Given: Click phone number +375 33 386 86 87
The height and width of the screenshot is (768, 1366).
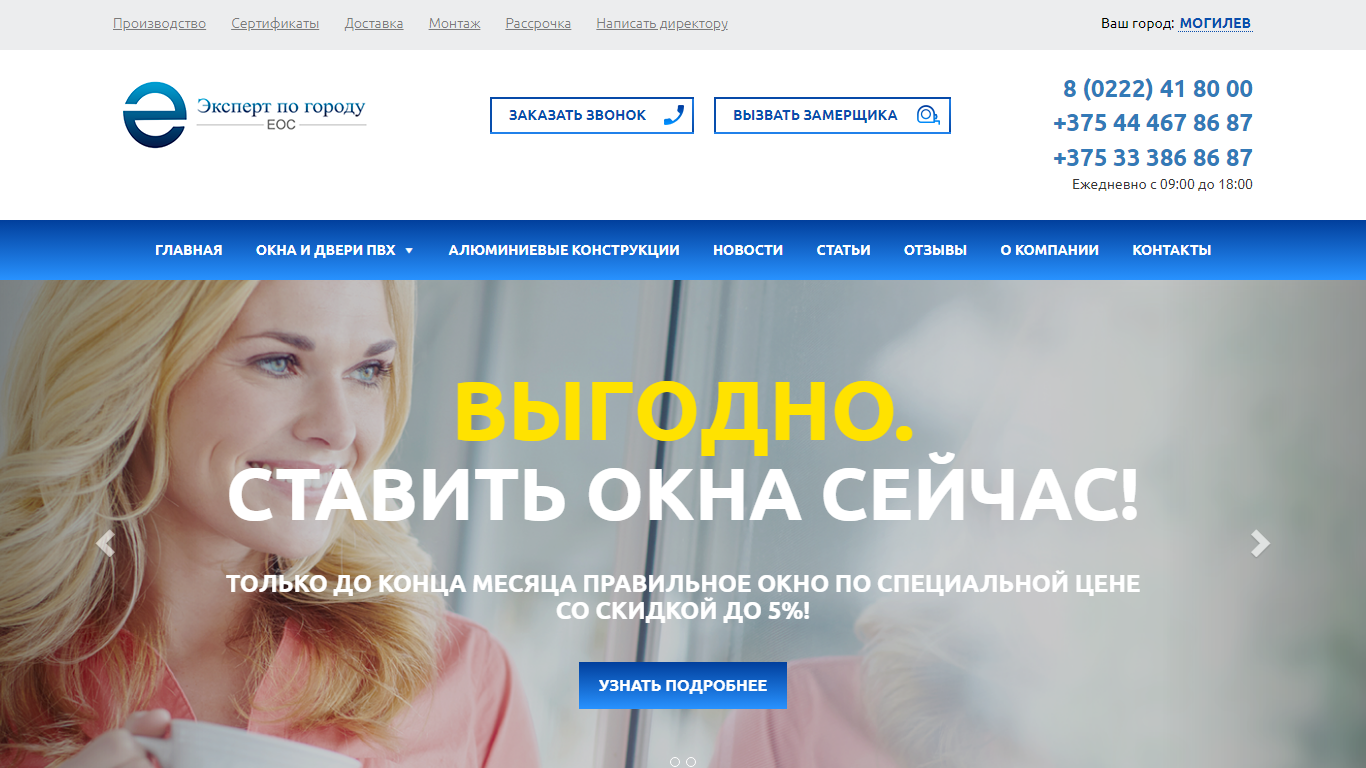Looking at the screenshot, I should pos(1153,158).
